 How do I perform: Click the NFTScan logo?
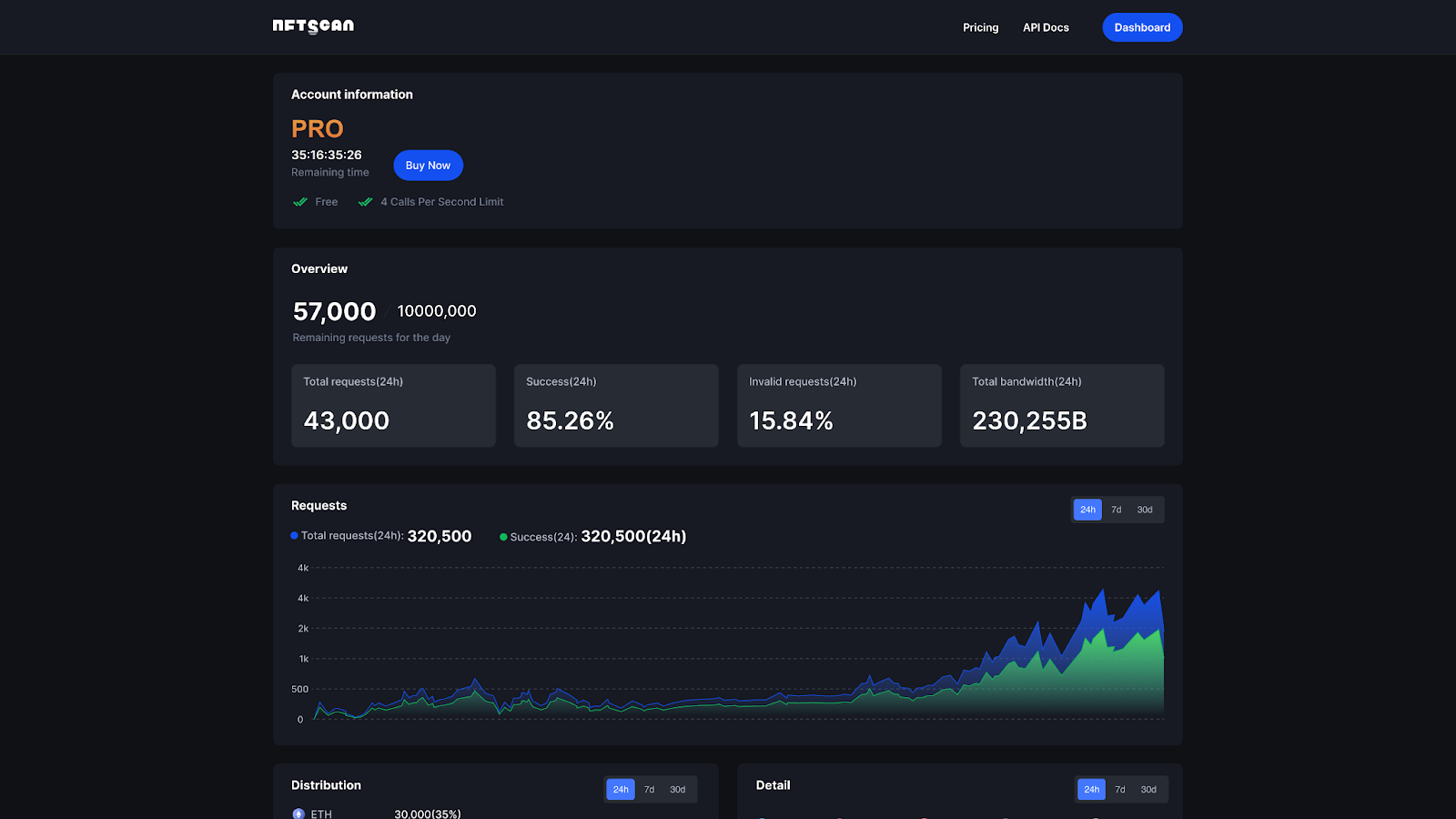[x=313, y=26]
